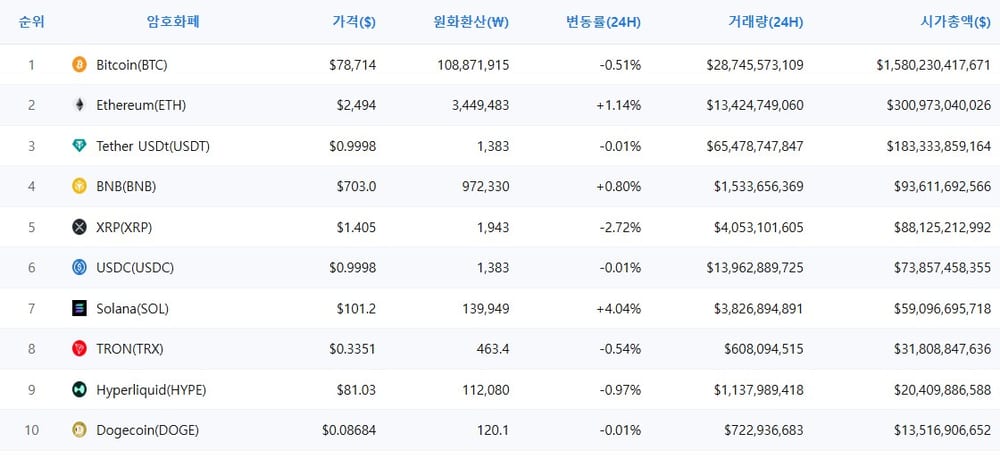Screen dimensions: 1000x459
Task: Click the Solana logo icon
Action: (x=79, y=309)
